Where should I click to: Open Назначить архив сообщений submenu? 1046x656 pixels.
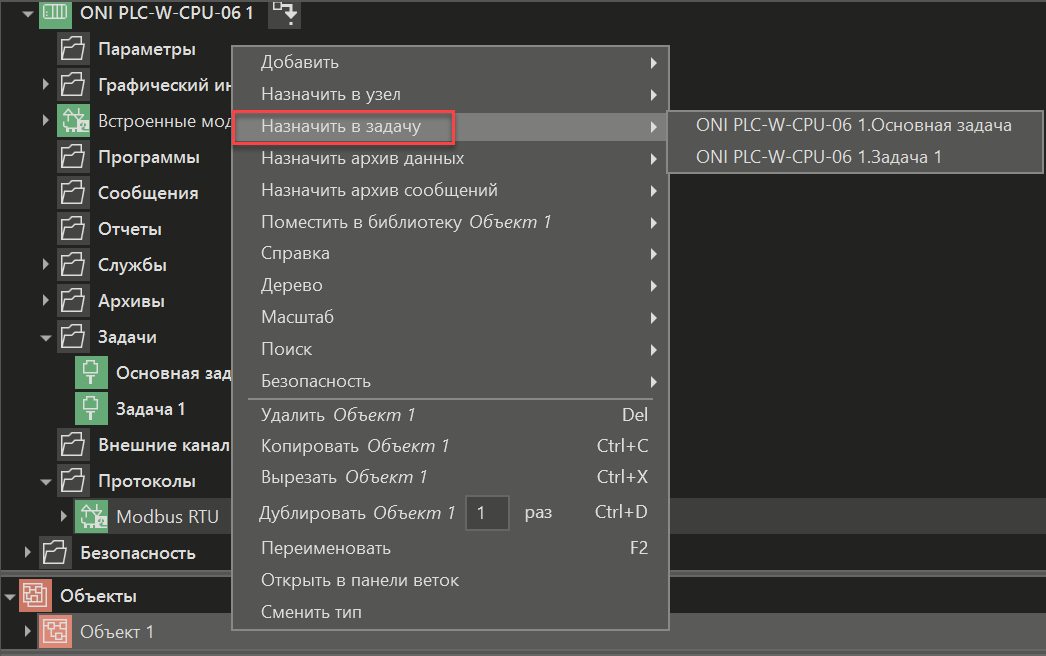[x=450, y=191]
